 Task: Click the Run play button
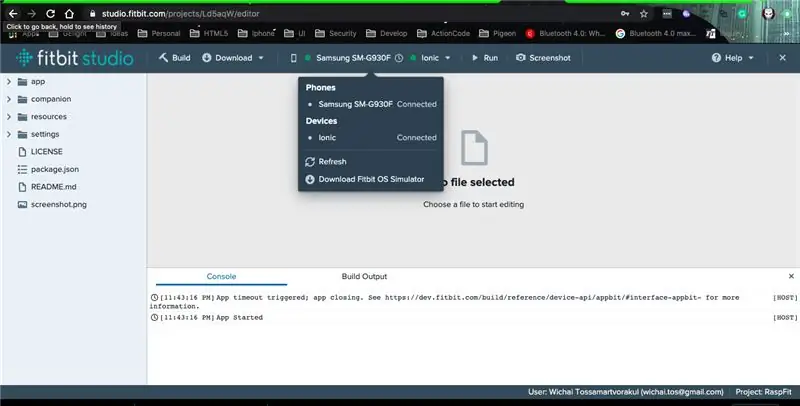484,58
